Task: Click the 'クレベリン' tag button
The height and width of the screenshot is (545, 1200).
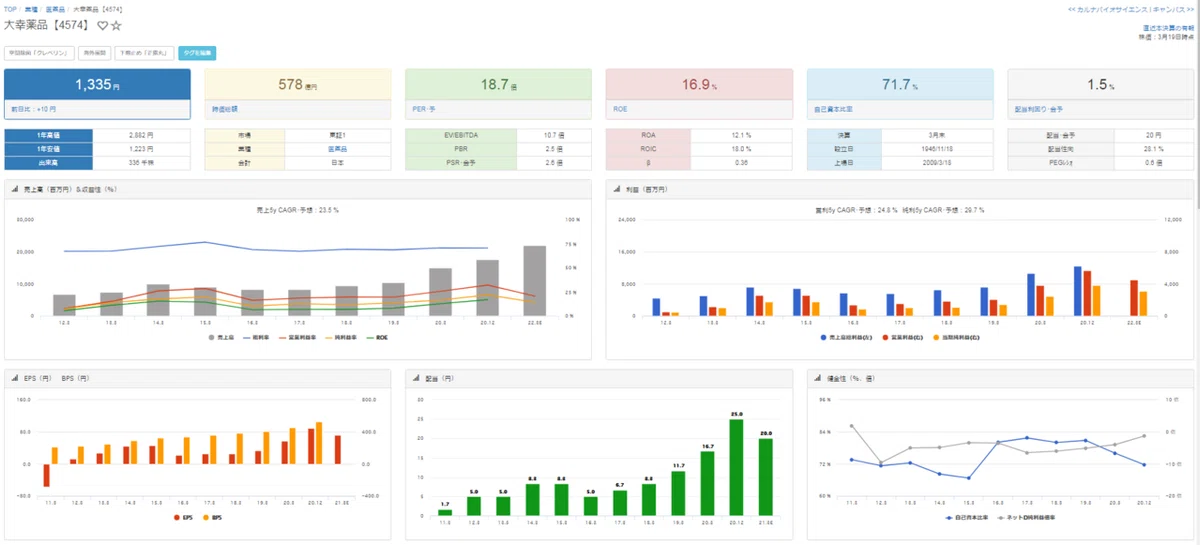Action: [x=37, y=53]
